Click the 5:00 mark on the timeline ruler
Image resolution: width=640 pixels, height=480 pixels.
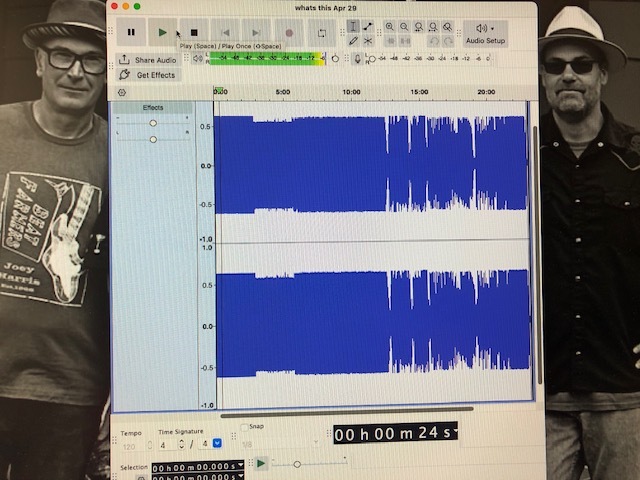coord(282,92)
